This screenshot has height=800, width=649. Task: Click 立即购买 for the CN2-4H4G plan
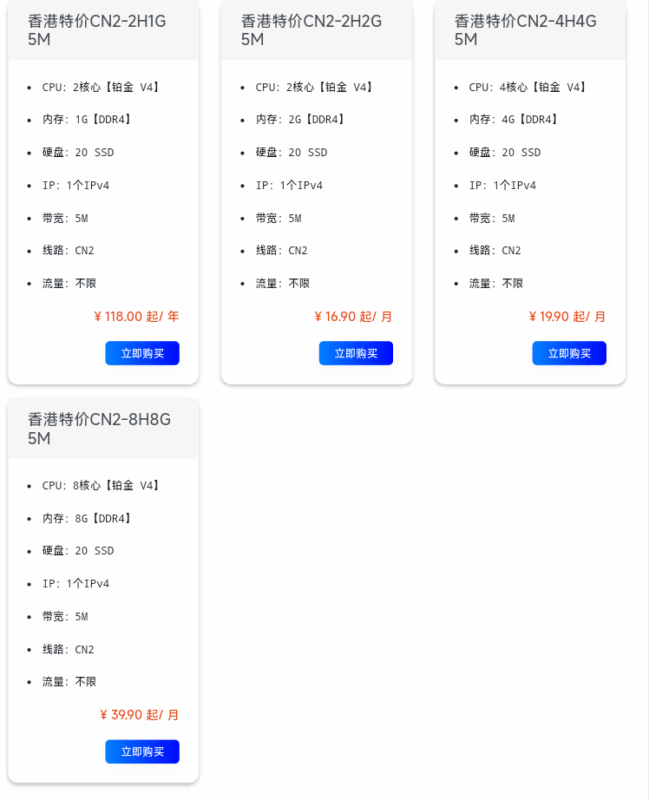point(569,353)
